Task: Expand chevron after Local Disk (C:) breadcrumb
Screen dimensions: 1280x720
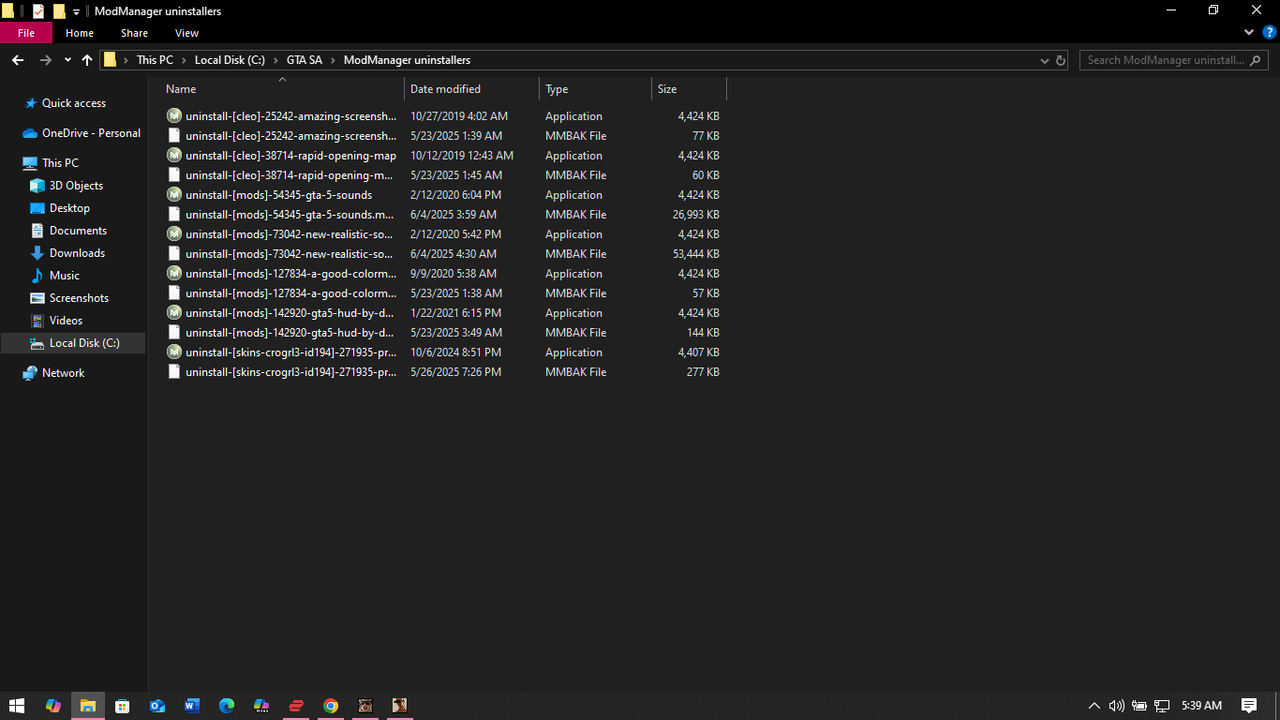Action: (x=276, y=60)
